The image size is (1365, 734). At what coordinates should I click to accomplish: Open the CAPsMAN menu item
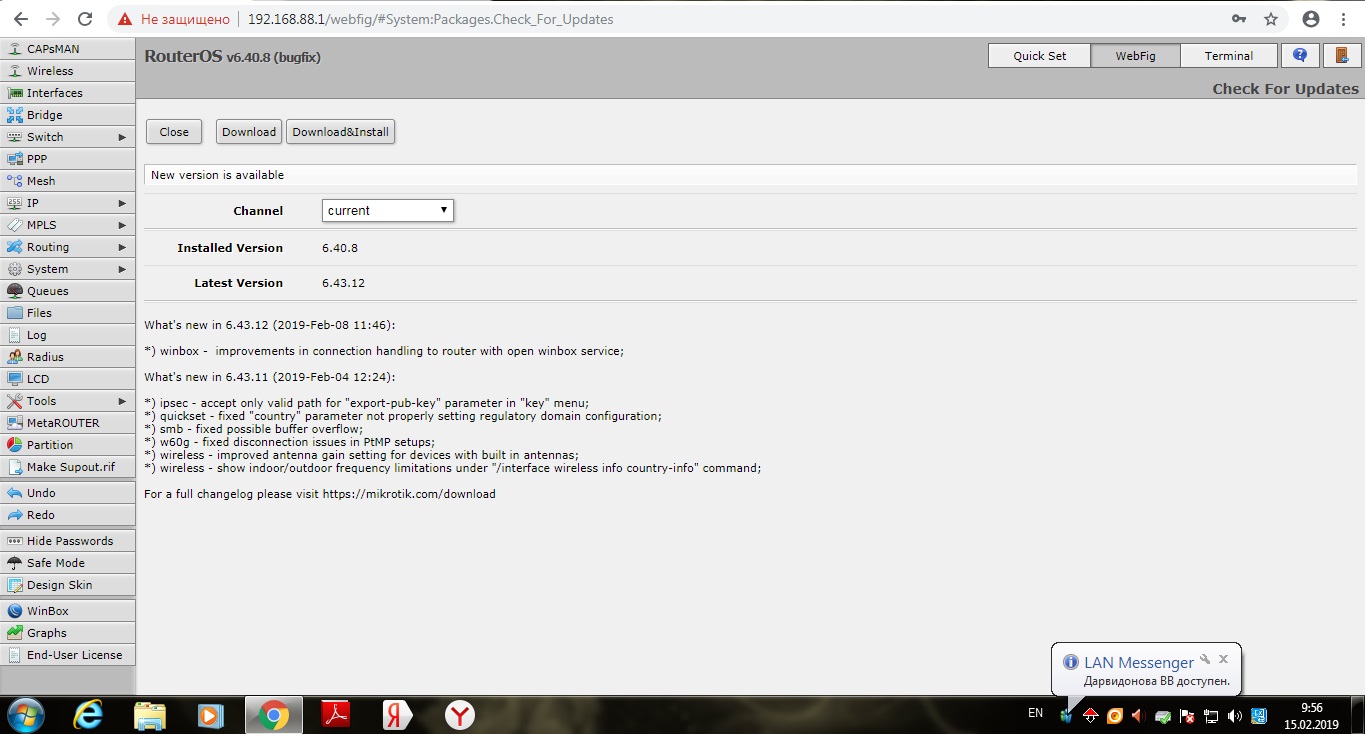pos(68,49)
